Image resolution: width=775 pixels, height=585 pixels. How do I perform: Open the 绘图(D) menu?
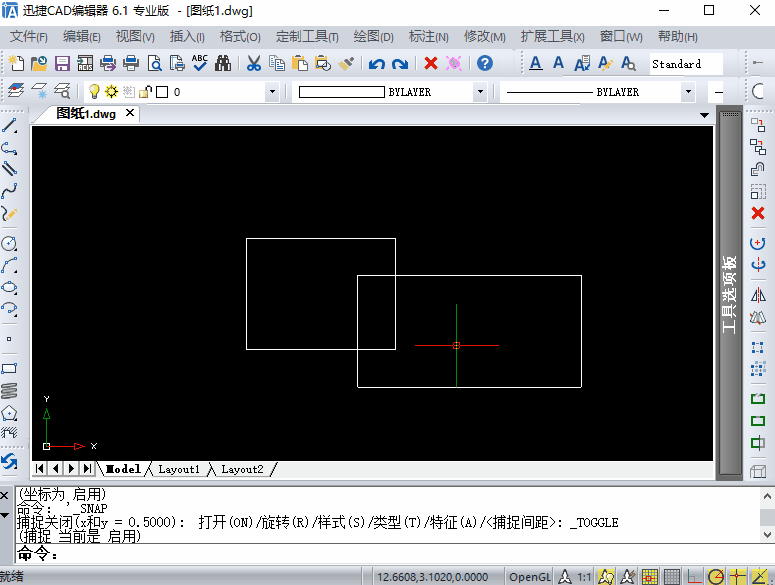(x=374, y=37)
